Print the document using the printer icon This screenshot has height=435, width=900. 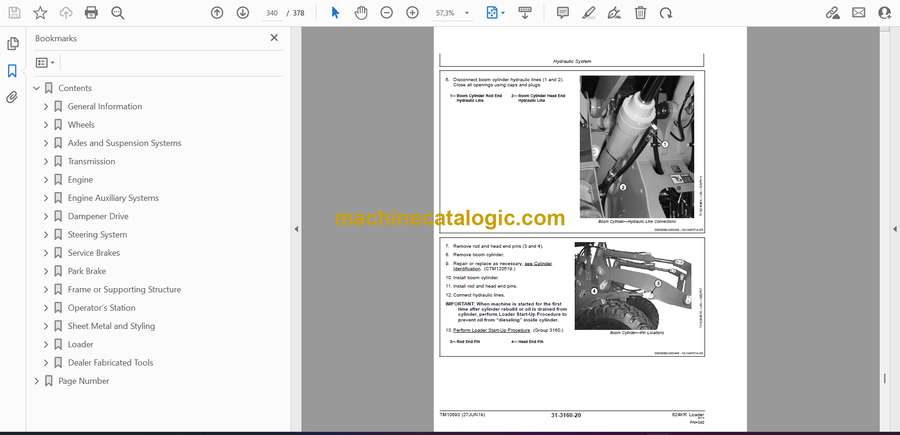[x=91, y=13]
